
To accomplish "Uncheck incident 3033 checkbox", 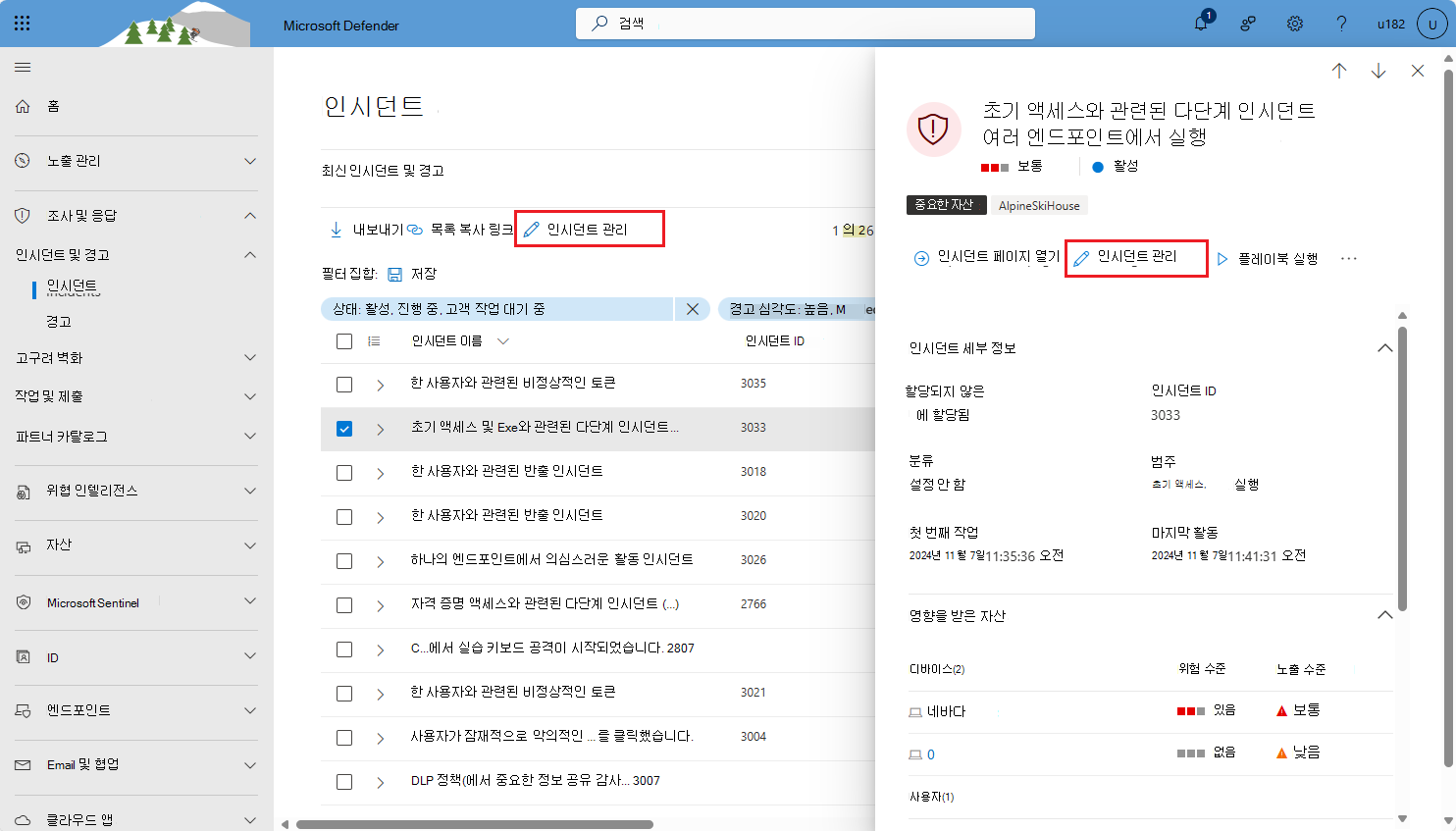I will pyautogui.click(x=344, y=429).
